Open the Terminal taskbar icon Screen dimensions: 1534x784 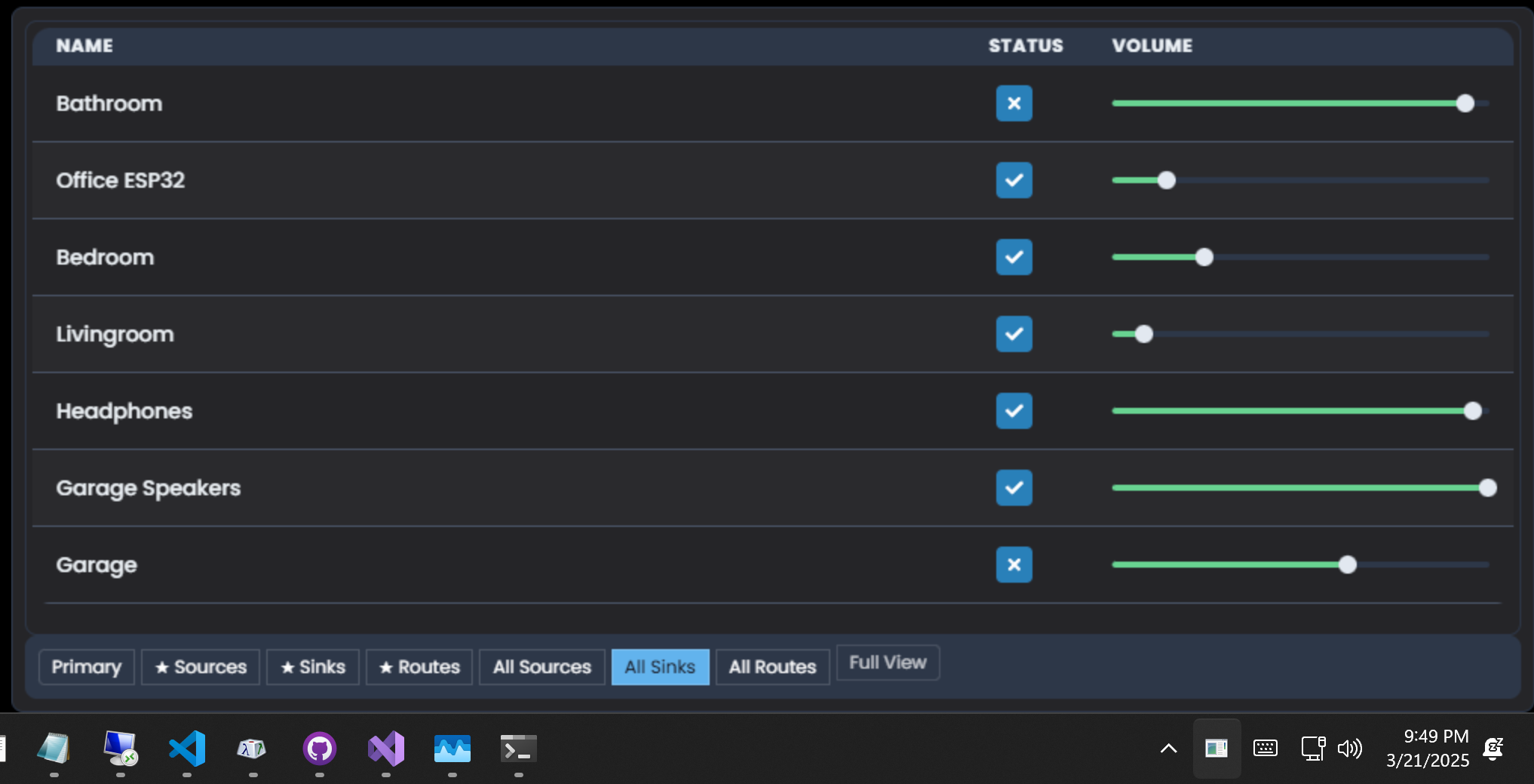pyautogui.click(x=519, y=749)
